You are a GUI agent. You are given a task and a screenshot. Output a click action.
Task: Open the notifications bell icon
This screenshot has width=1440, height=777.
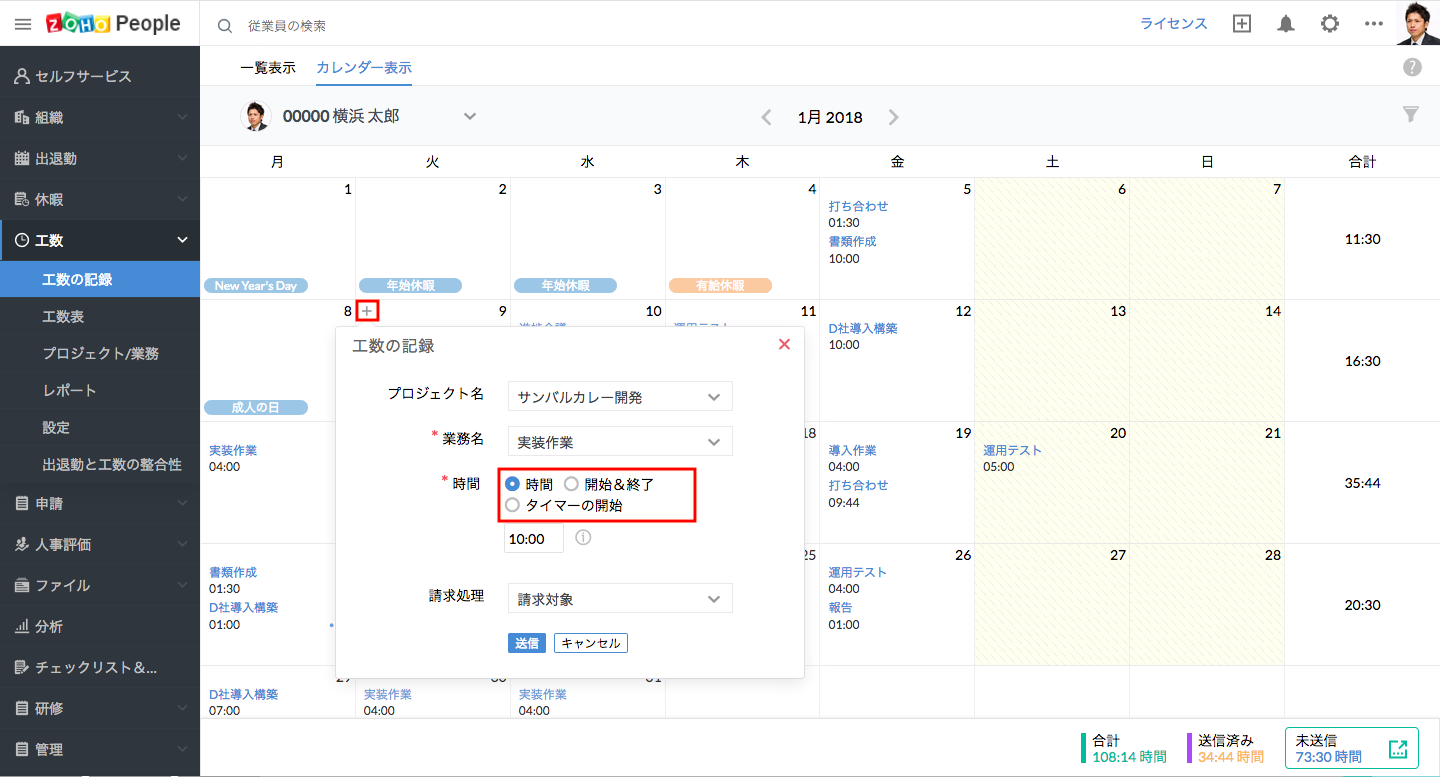click(x=1286, y=24)
